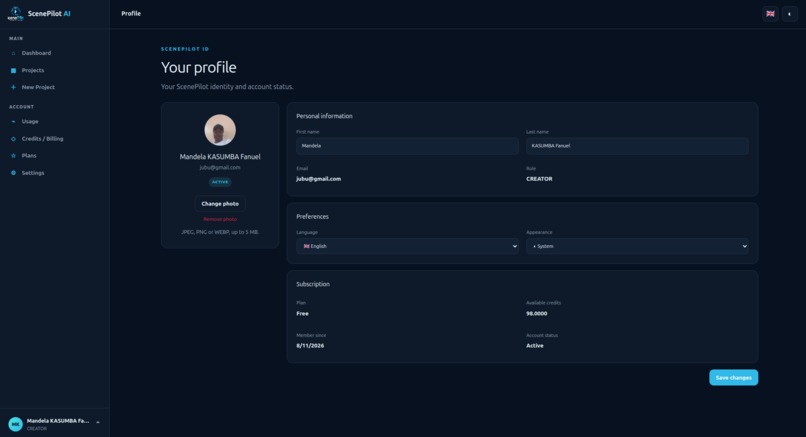806x437 pixels.
Task: Toggle the theme button in top bar
Action: (x=789, y=14)
